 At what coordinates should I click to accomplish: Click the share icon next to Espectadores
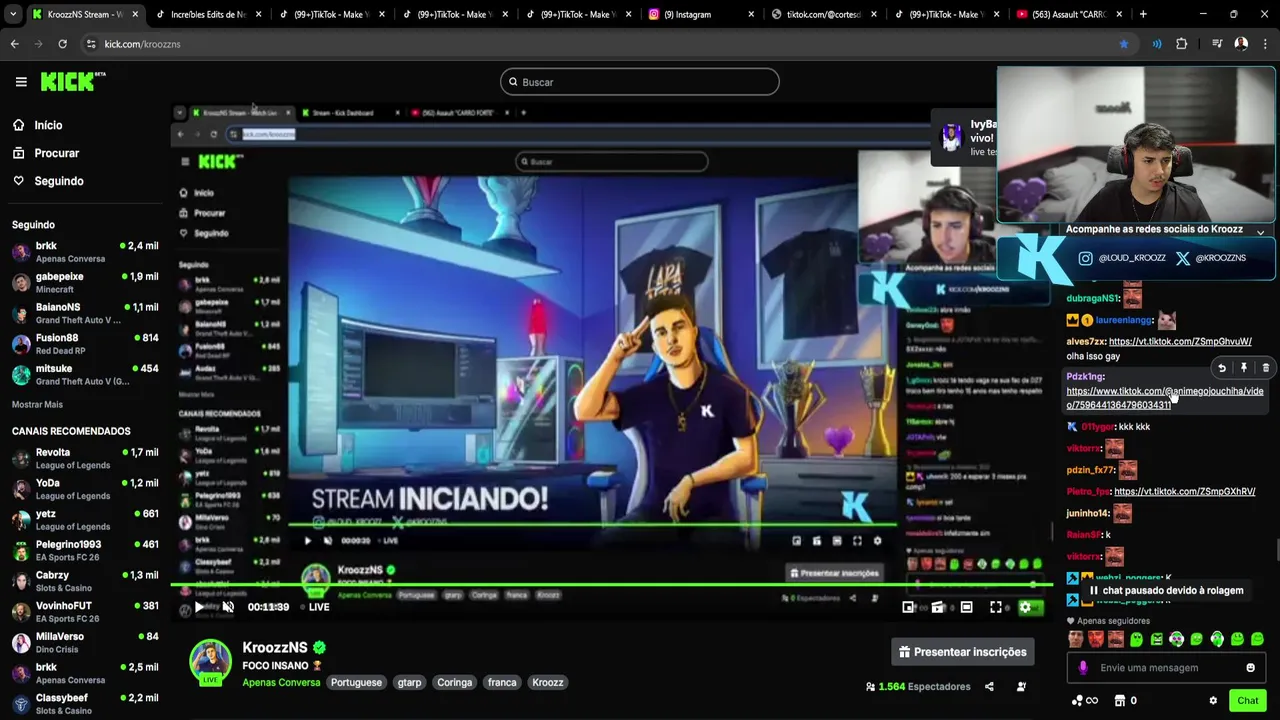pos(989,687)
